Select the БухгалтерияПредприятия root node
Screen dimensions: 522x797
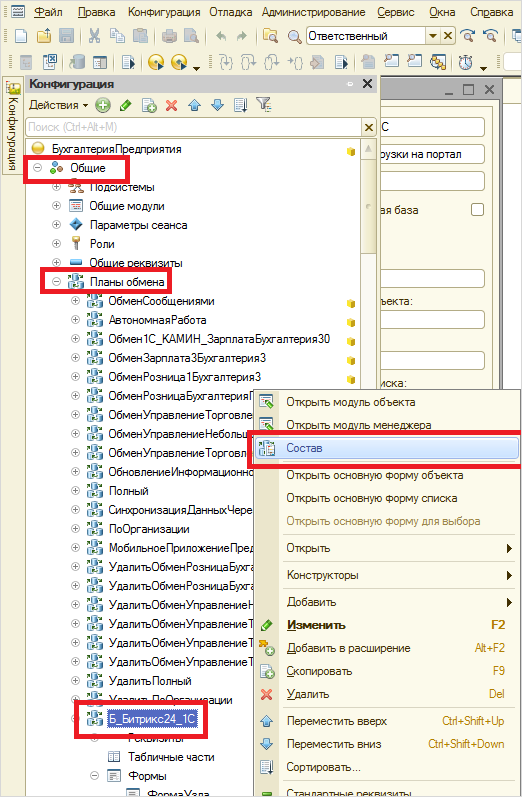pyautogui.click(x=116, y=149)
